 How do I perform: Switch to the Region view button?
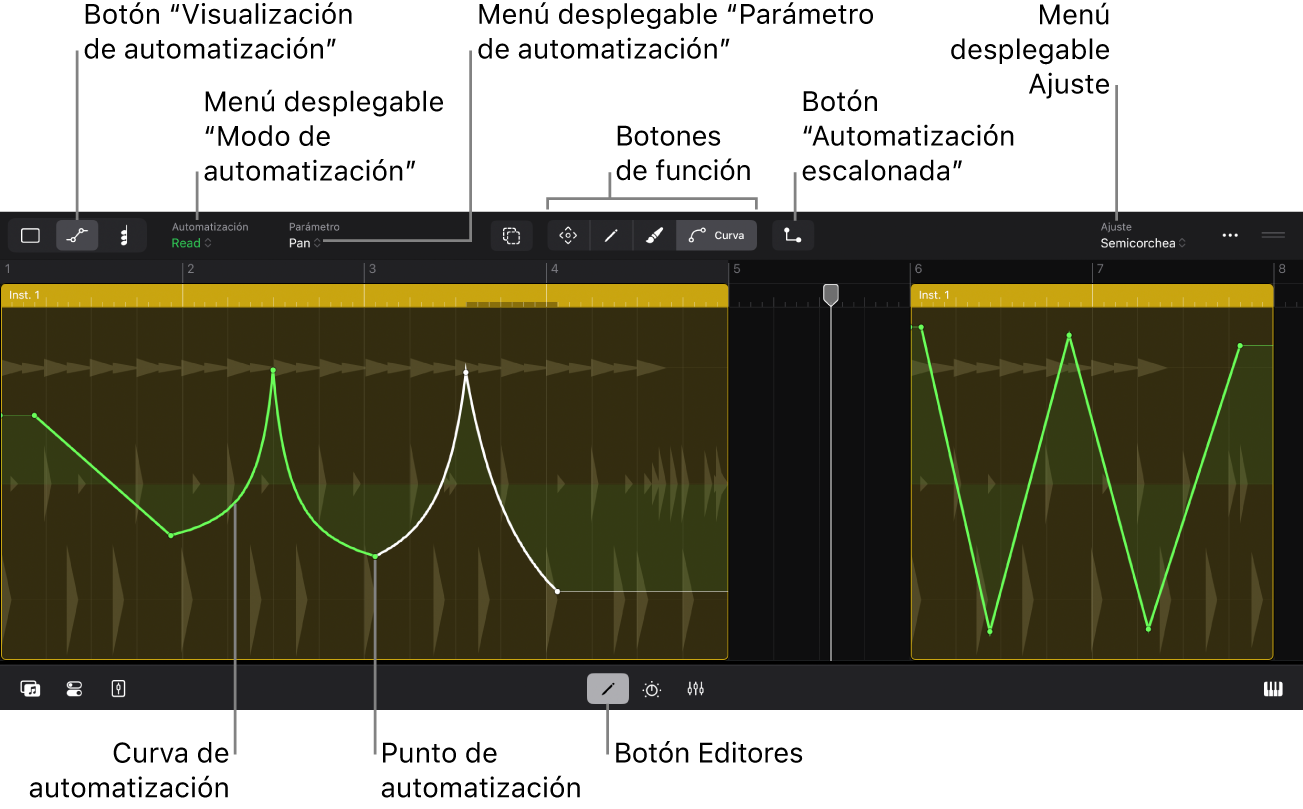click(x=31, y=236)
